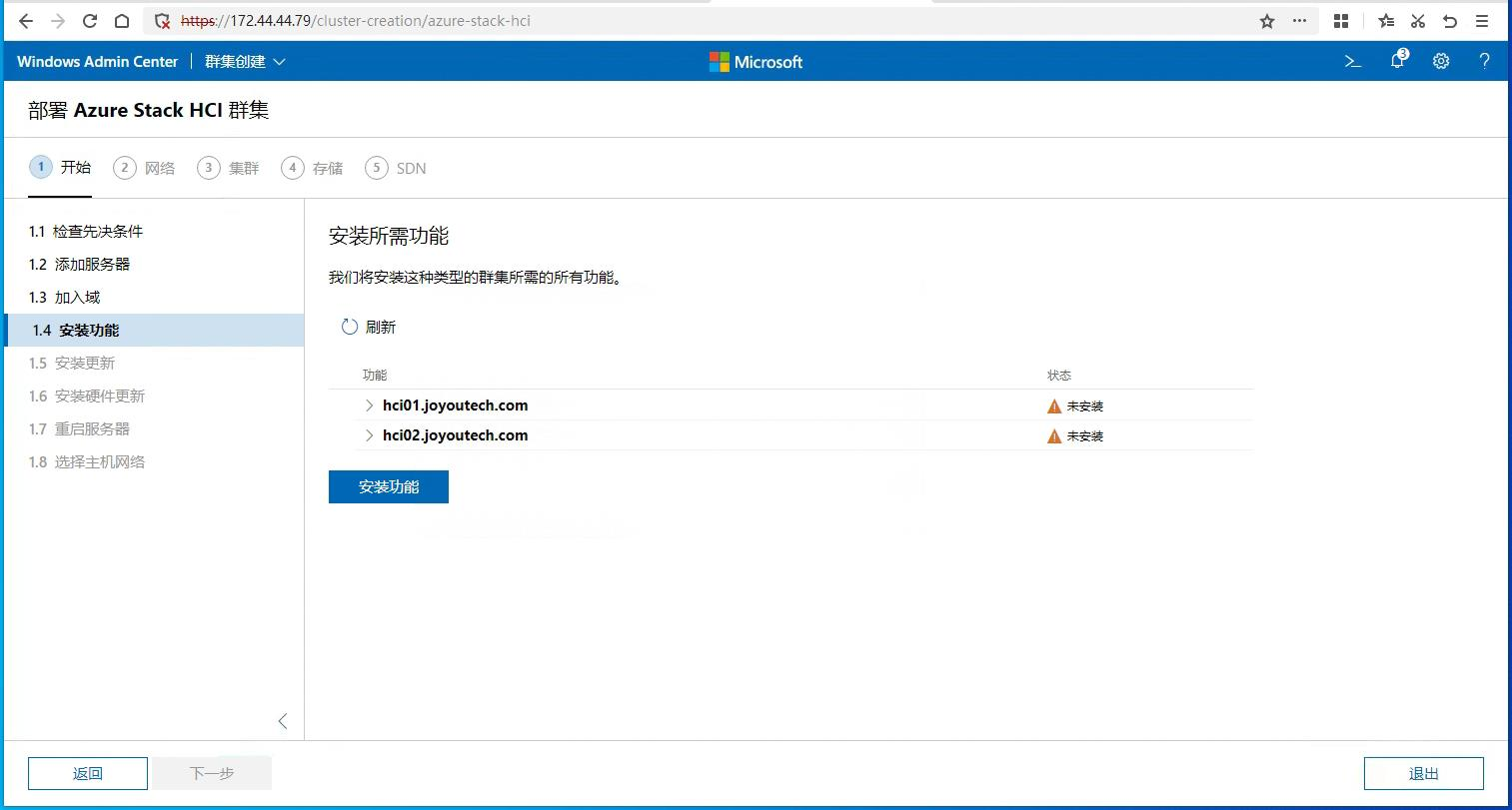Click the 刷新 refresh button
The image size is (1512, 810).
point(369,327)
